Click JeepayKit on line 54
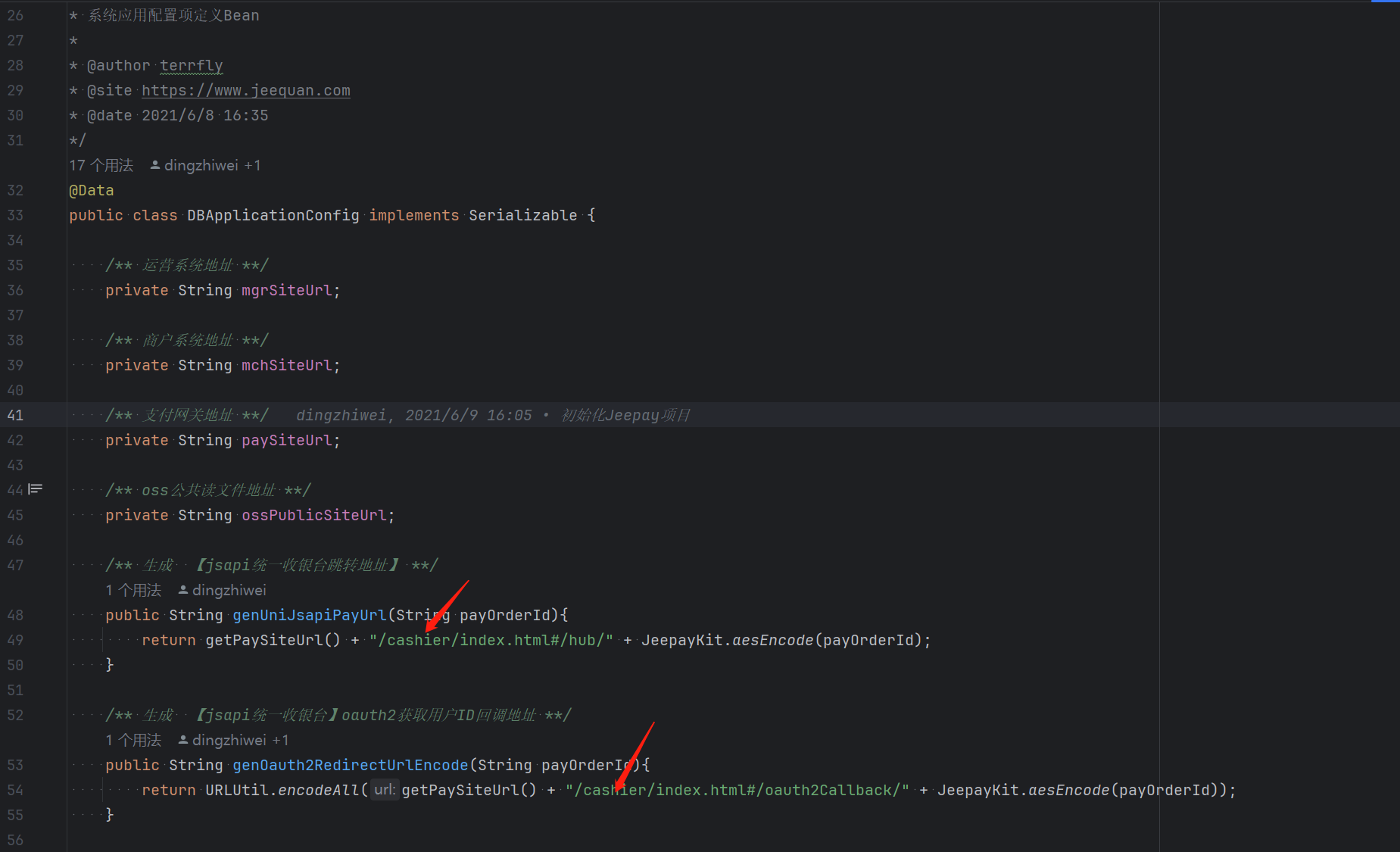 click(x=978, y=790)
